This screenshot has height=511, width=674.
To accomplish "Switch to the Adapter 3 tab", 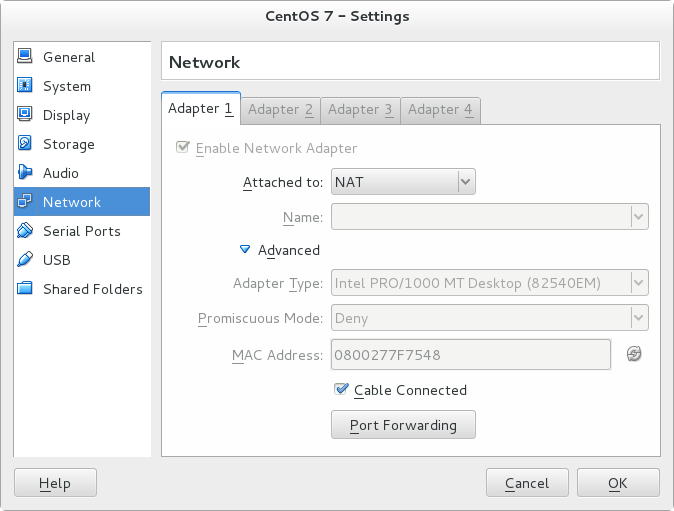I will point(360,110).
